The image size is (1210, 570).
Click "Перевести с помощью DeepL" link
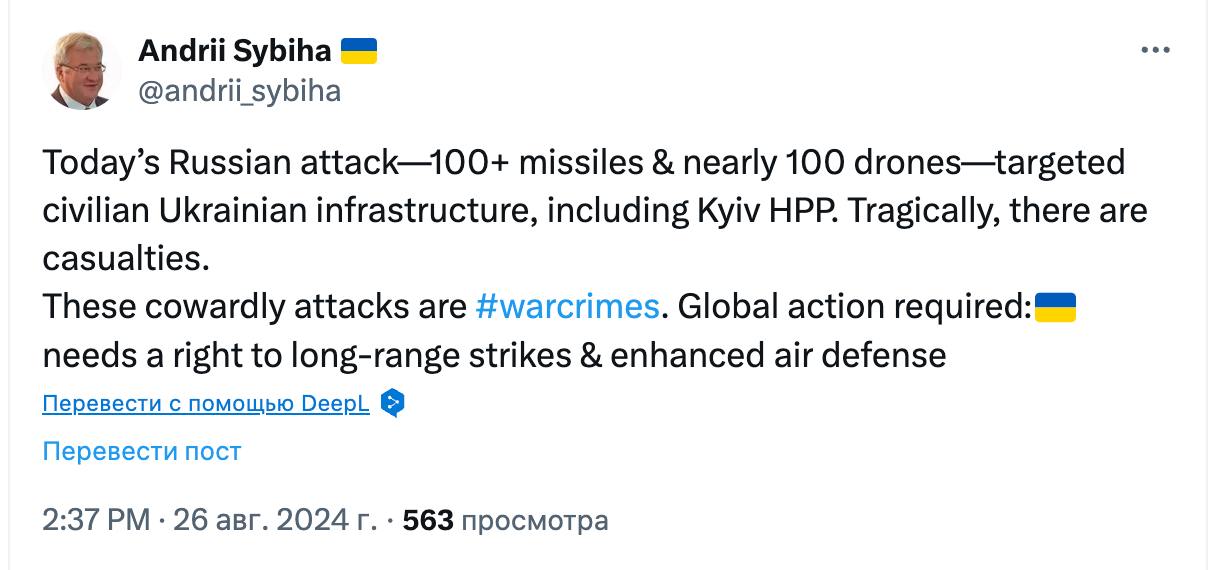click(206, 404)
